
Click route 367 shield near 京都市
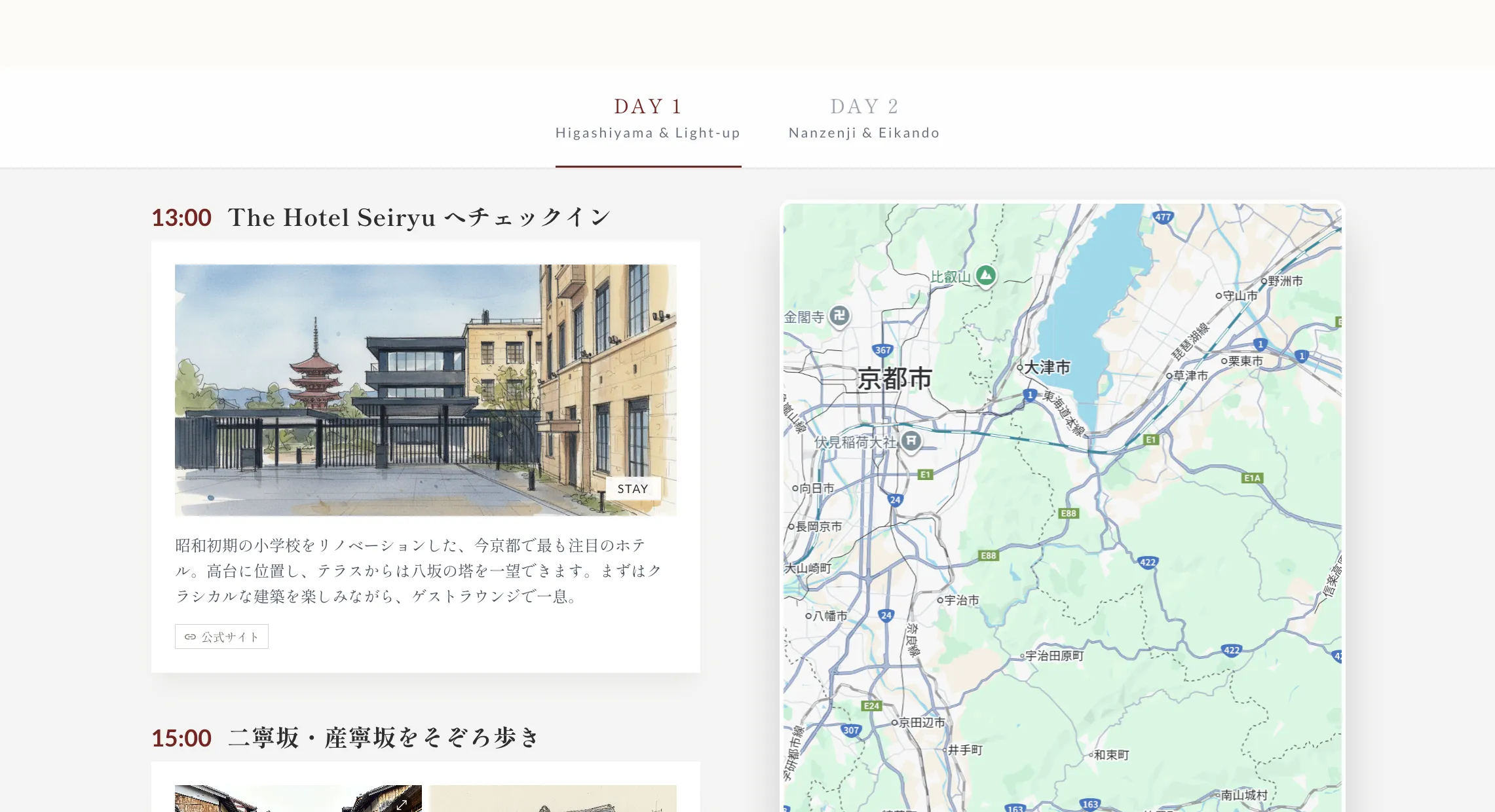tap(882, 350)
